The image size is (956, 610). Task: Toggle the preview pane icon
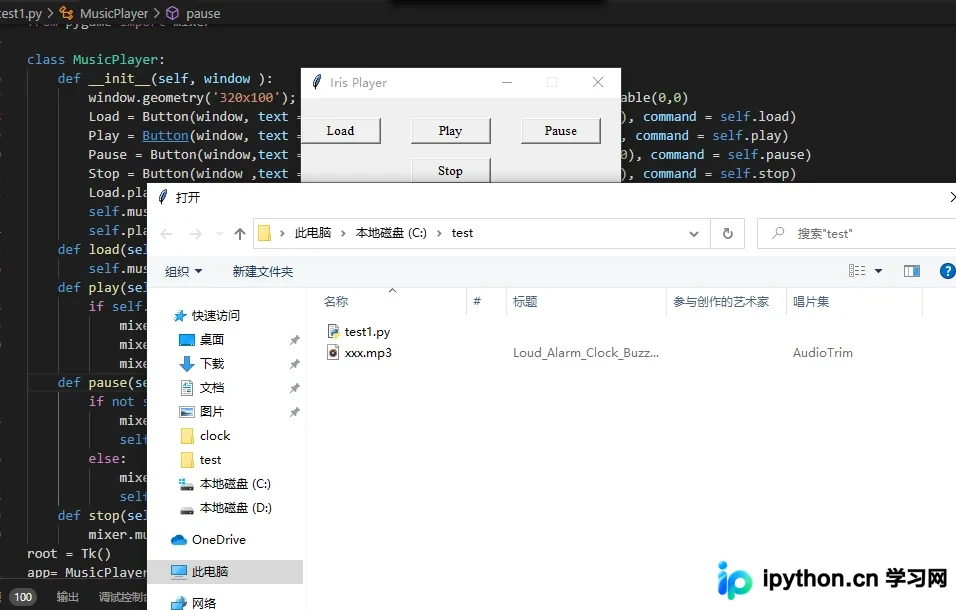(911, 271)
